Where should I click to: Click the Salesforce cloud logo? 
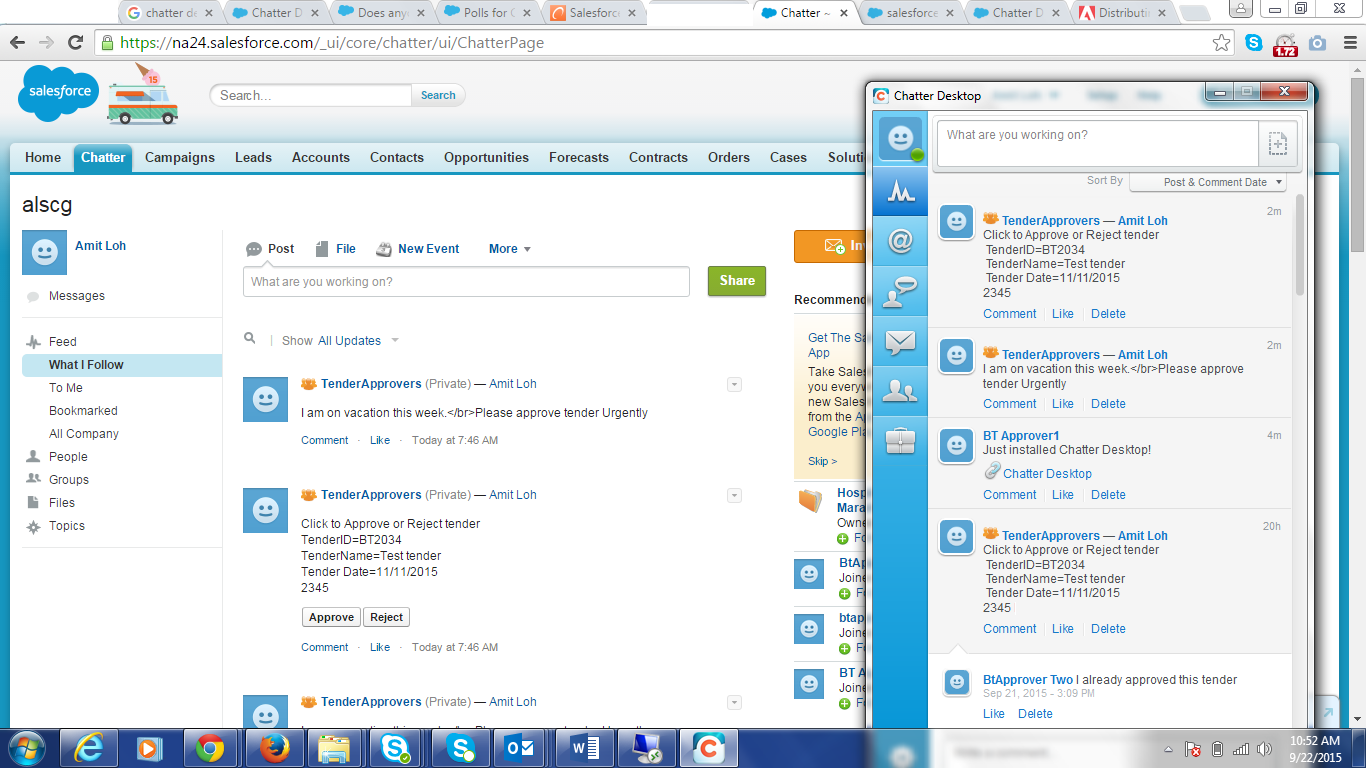[x=59, y=92]
